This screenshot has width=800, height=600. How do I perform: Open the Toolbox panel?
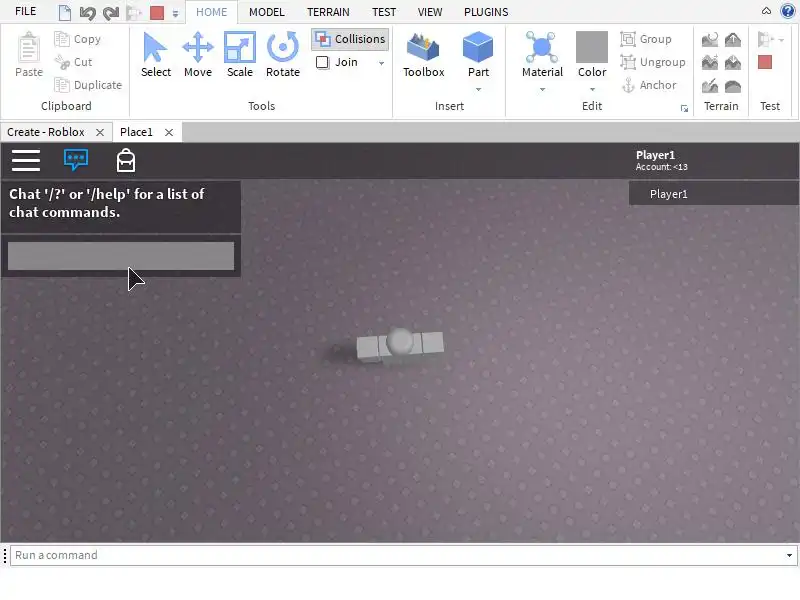[x=423, y=55]
